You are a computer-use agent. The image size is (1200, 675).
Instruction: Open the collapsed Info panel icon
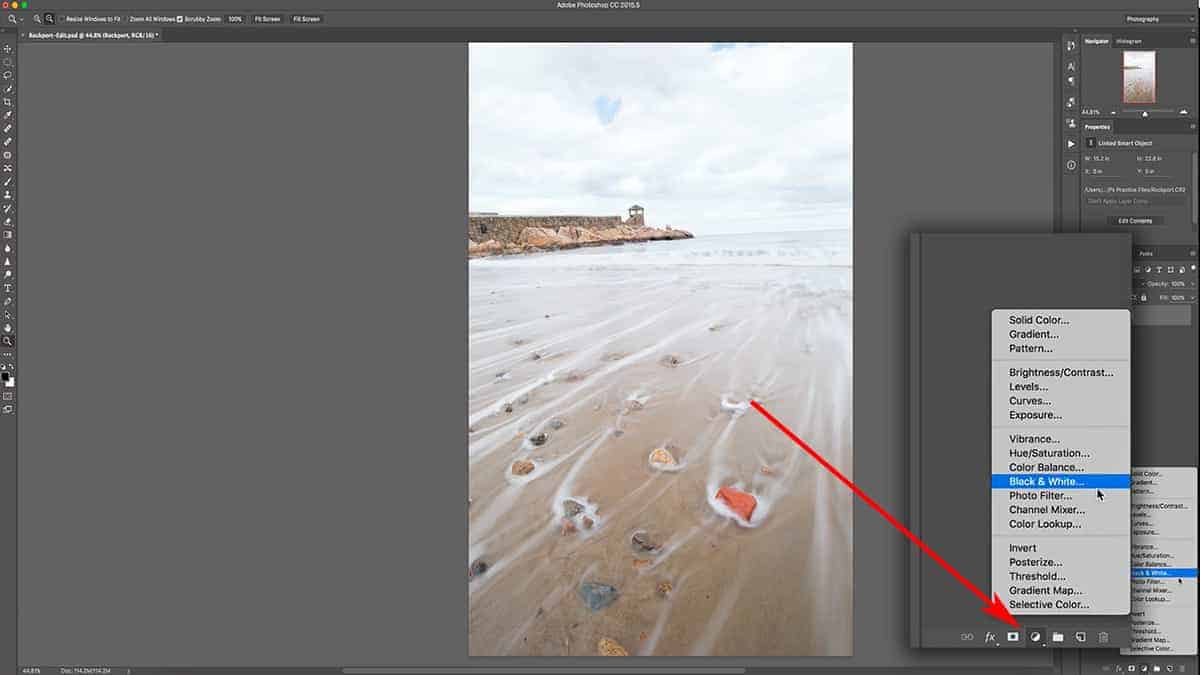(x=1071, y=165)
